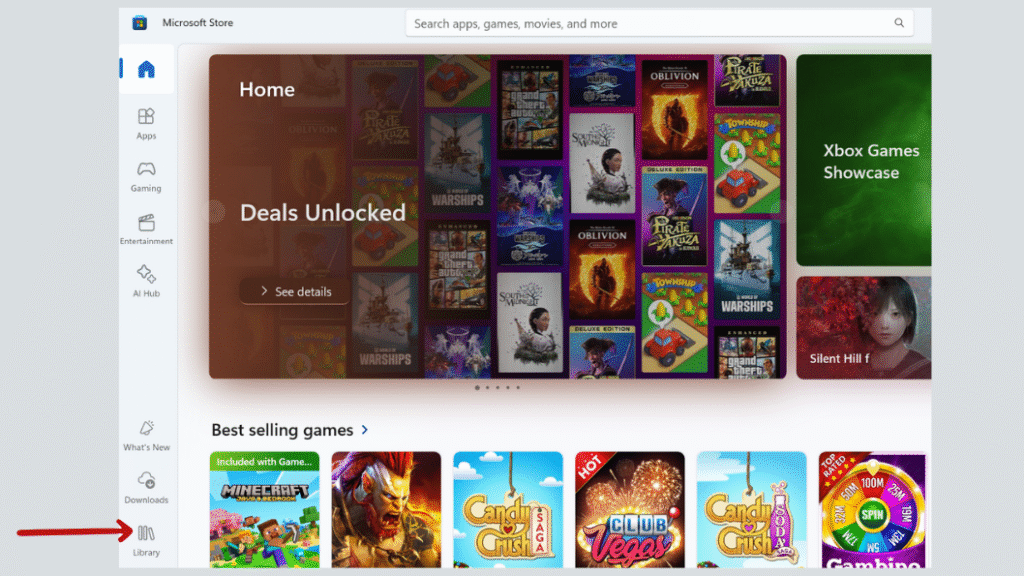Viewport: 1024px width, 576px height.
Task: Open Candy Crush Saga thumbnail
Action: [x=508, y=509]
